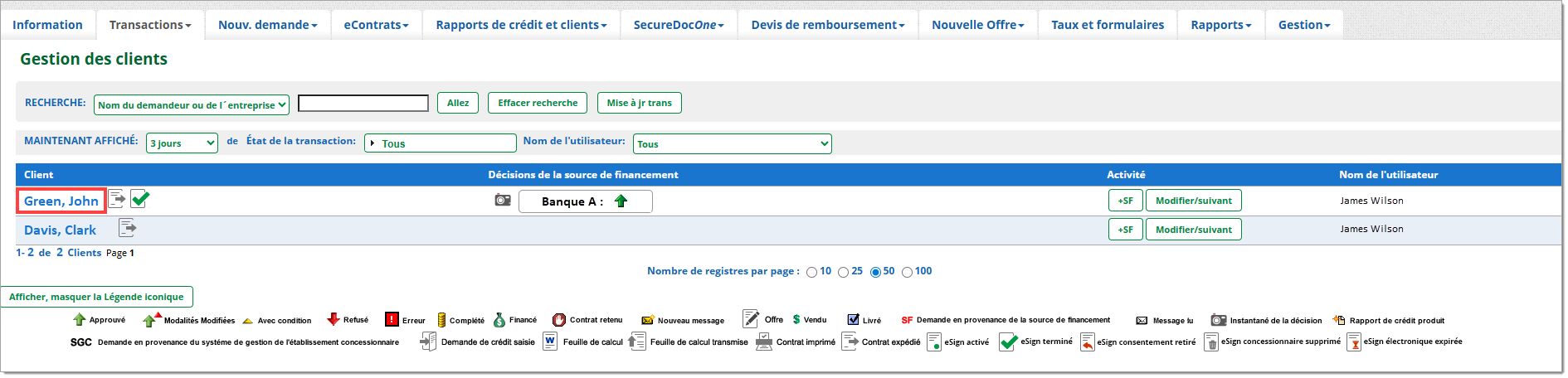1568x378 pixels.
Task: Click Modifier/suivant for Davis, Clark
Action: [x=1193, y=230]
